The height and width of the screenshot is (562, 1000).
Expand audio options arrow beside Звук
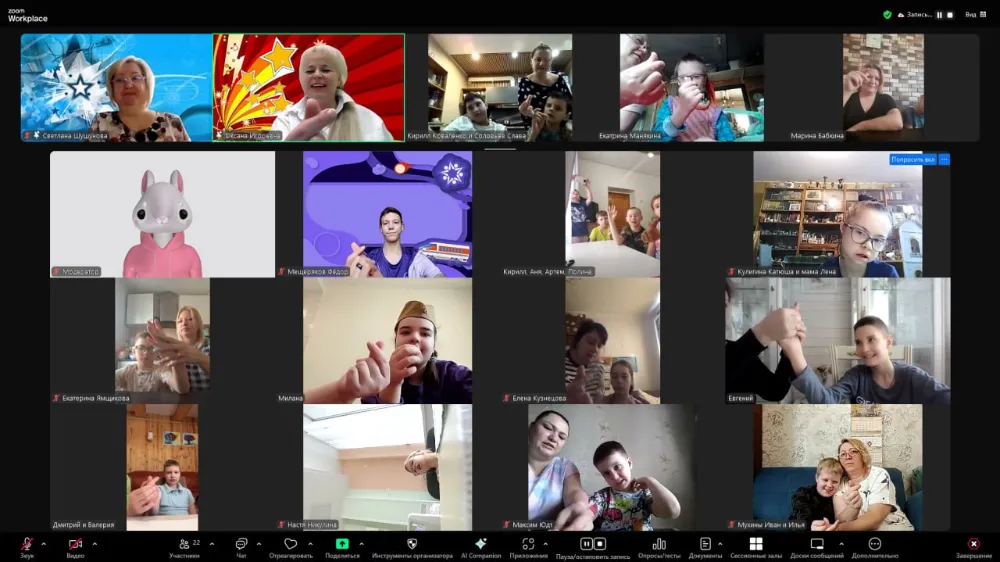coord(43,544)
